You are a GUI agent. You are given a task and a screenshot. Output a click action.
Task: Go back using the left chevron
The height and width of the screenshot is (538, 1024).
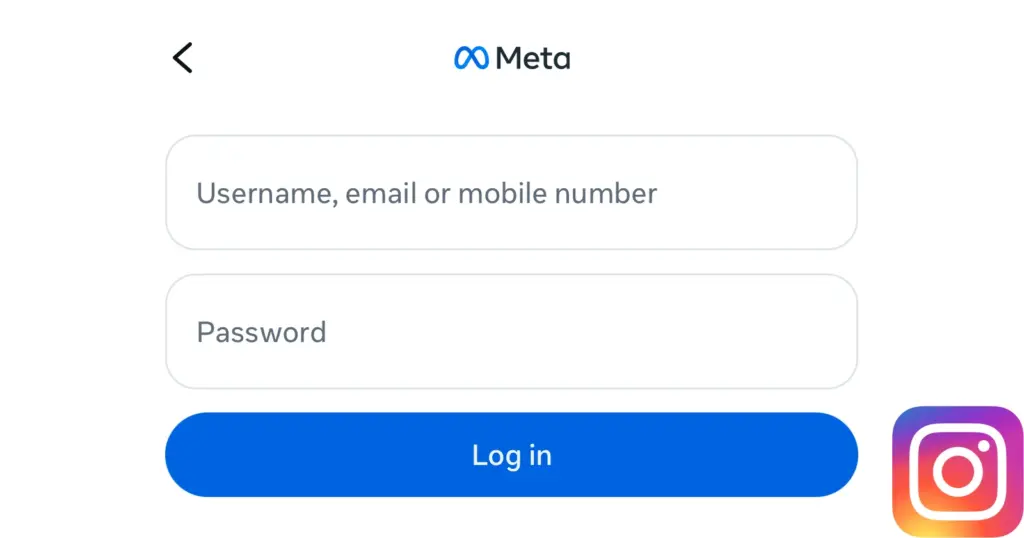click(182, 58)
